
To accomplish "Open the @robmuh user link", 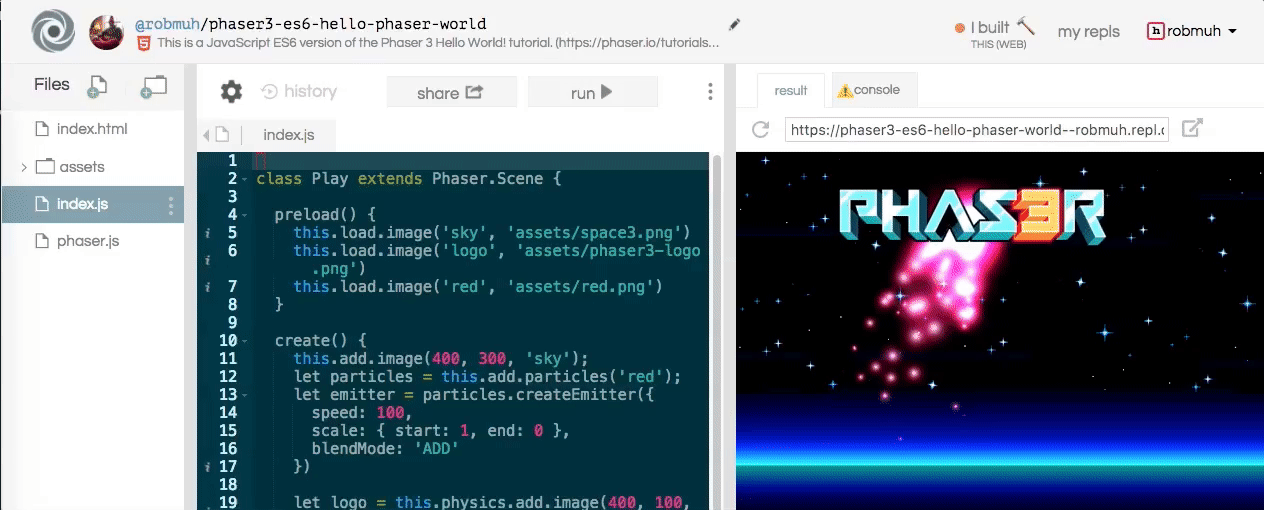I will tap(166, 23).
